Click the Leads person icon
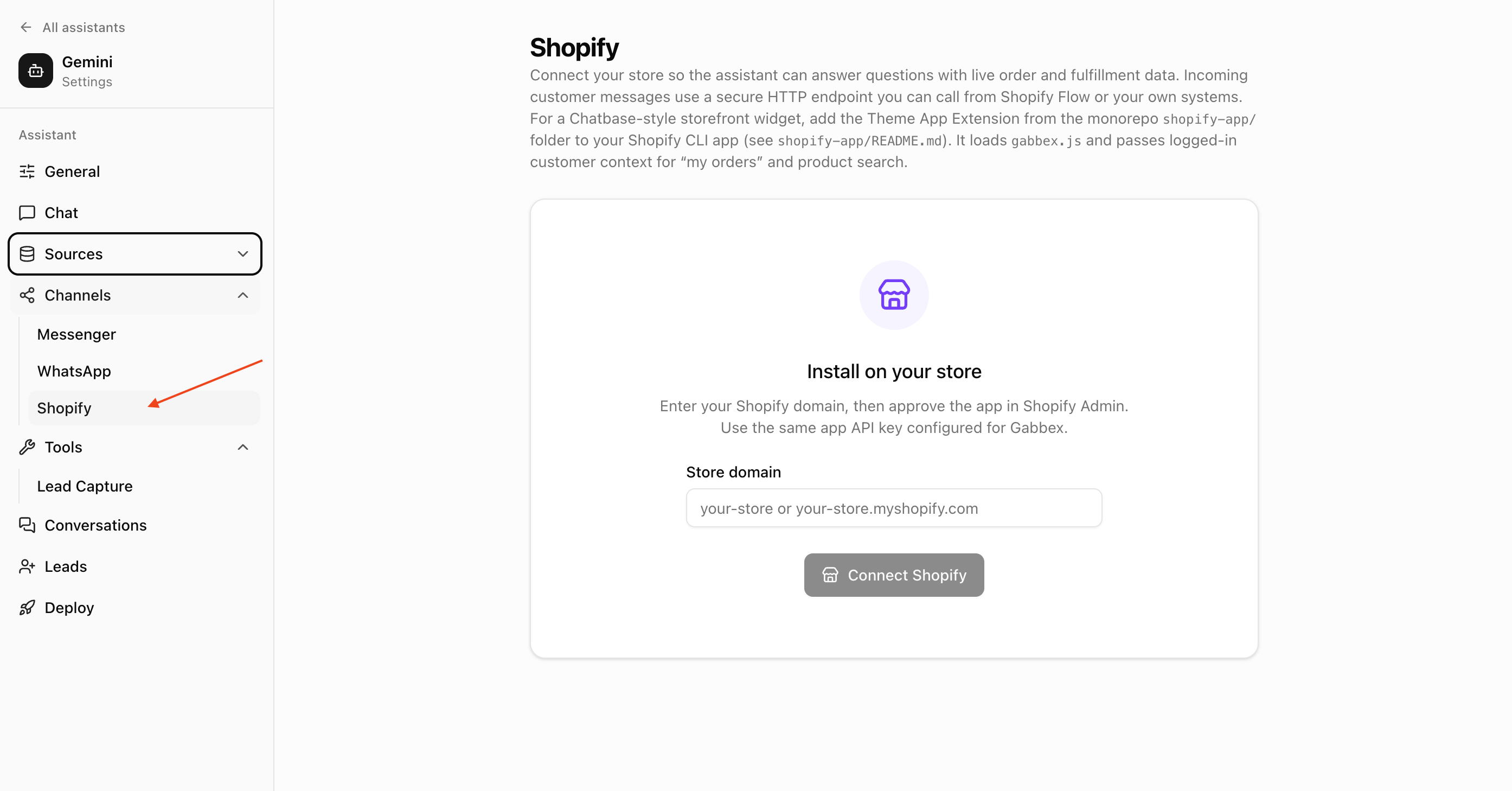Viewport: 1512px width, 791px height. tap(27, 566)
